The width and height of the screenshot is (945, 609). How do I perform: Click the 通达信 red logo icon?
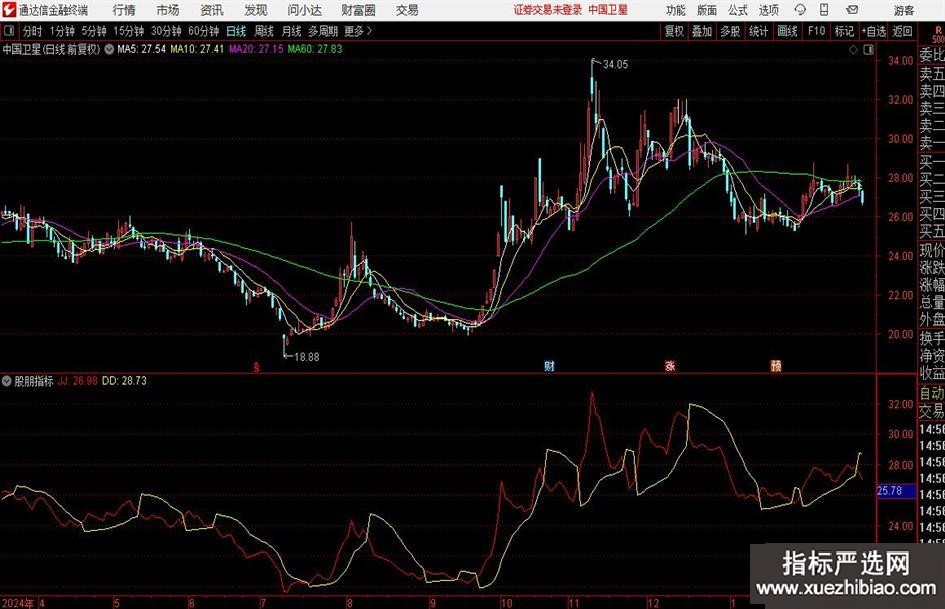pyautogui.click(x=8, y=10)
